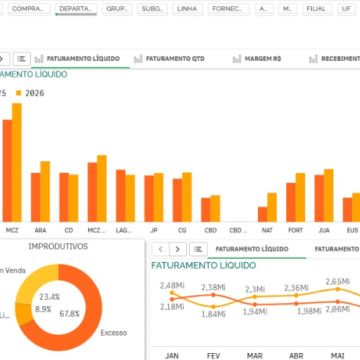
Task: Click the 2,06Mi data label
Action: [x=338, y=309]
